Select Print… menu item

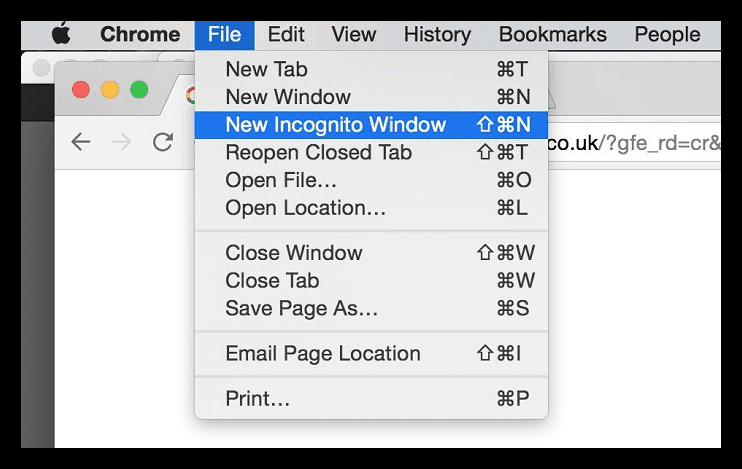coord(371,398)
